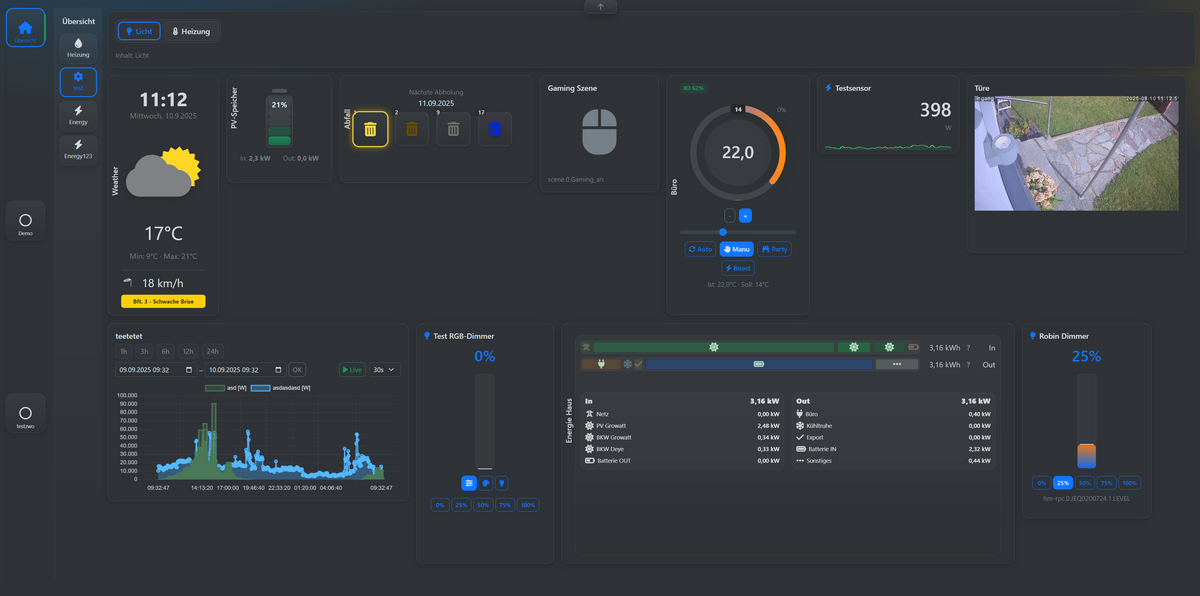Screen dimensions: 1200x596
Task: Select the yellow highlighted trash bin icon
Action: (x=370, y=129)
